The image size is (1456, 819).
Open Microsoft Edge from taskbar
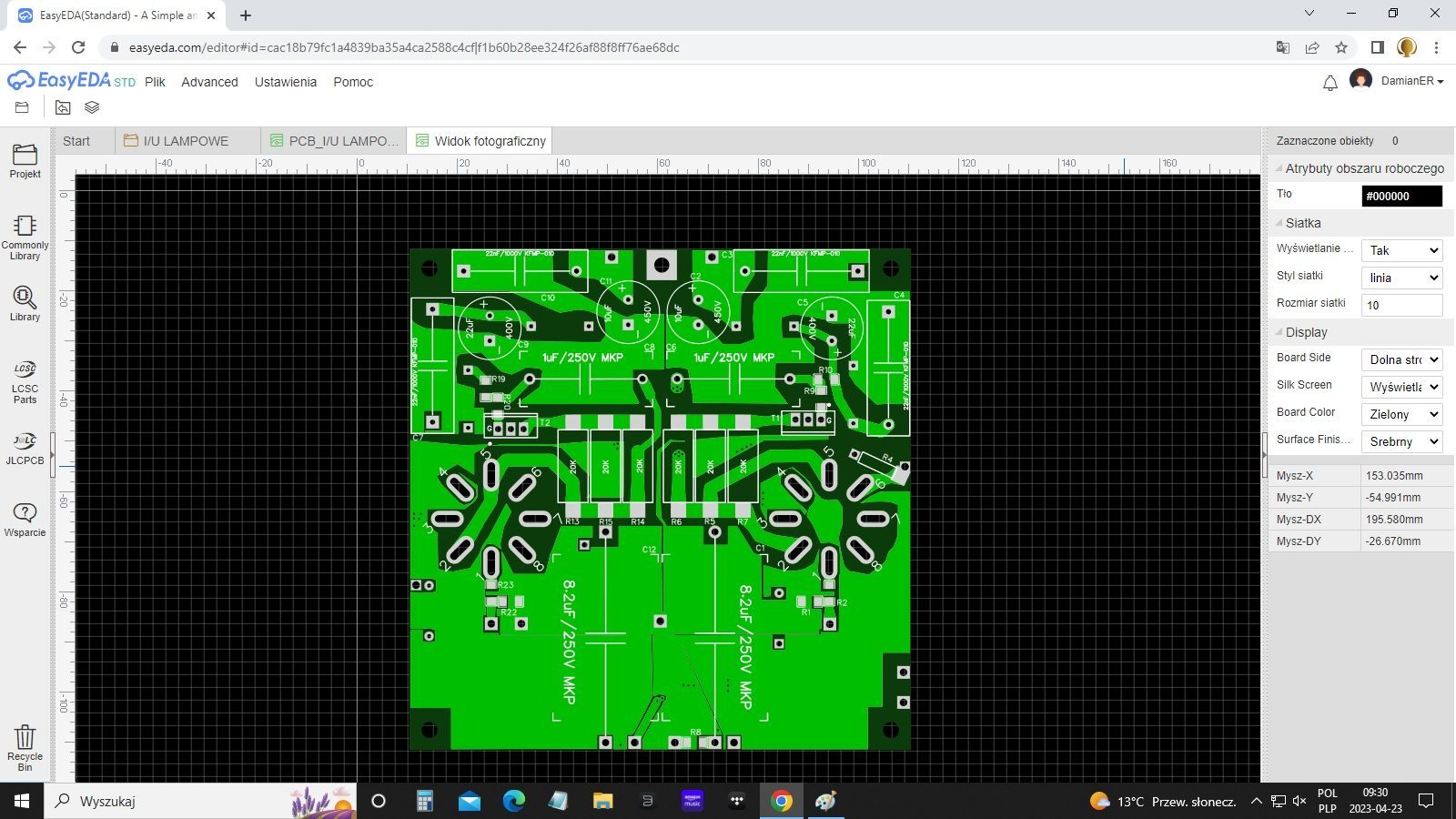pos(514,801)
